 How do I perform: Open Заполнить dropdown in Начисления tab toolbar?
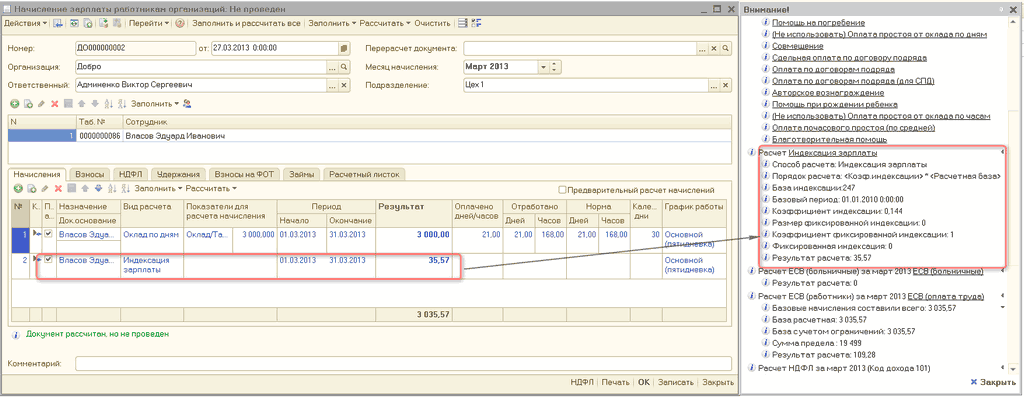[158, 188]
